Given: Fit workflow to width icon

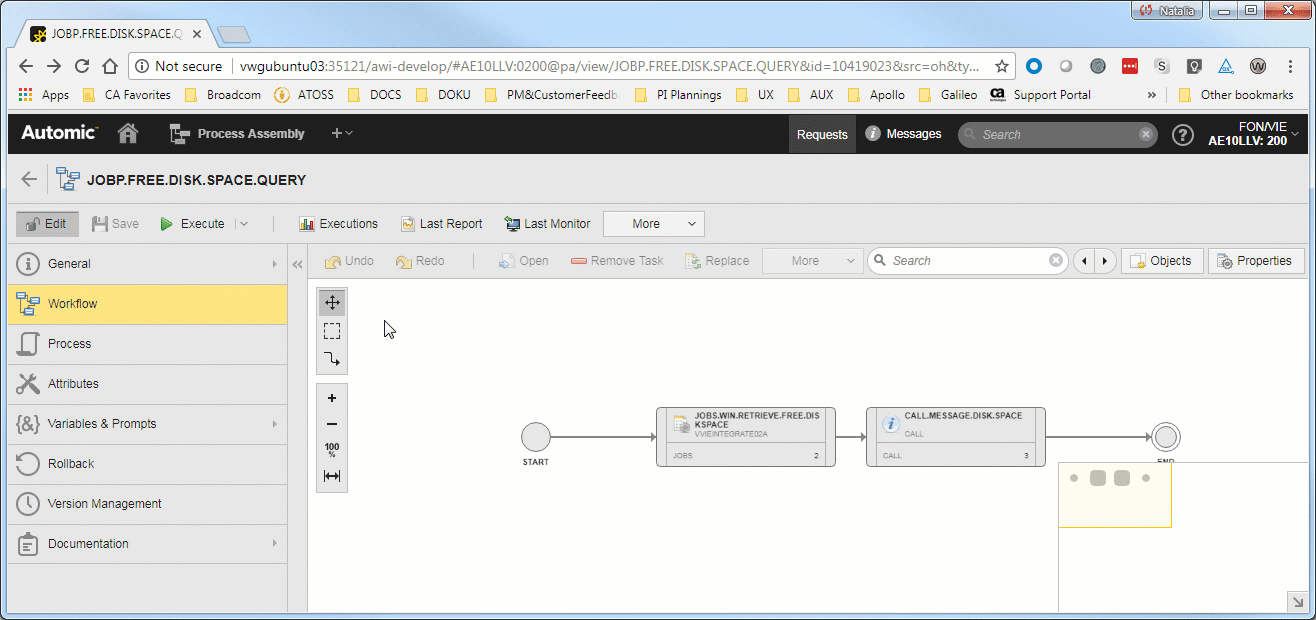Looking at the screenshot, I should pyautogui.click(x=332, y=476).
